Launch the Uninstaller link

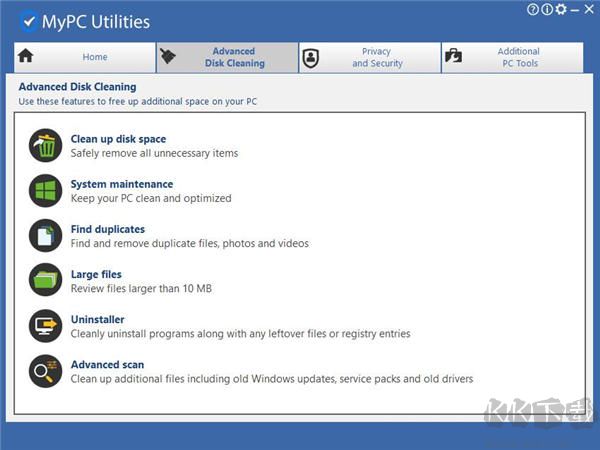pos(98,320)
